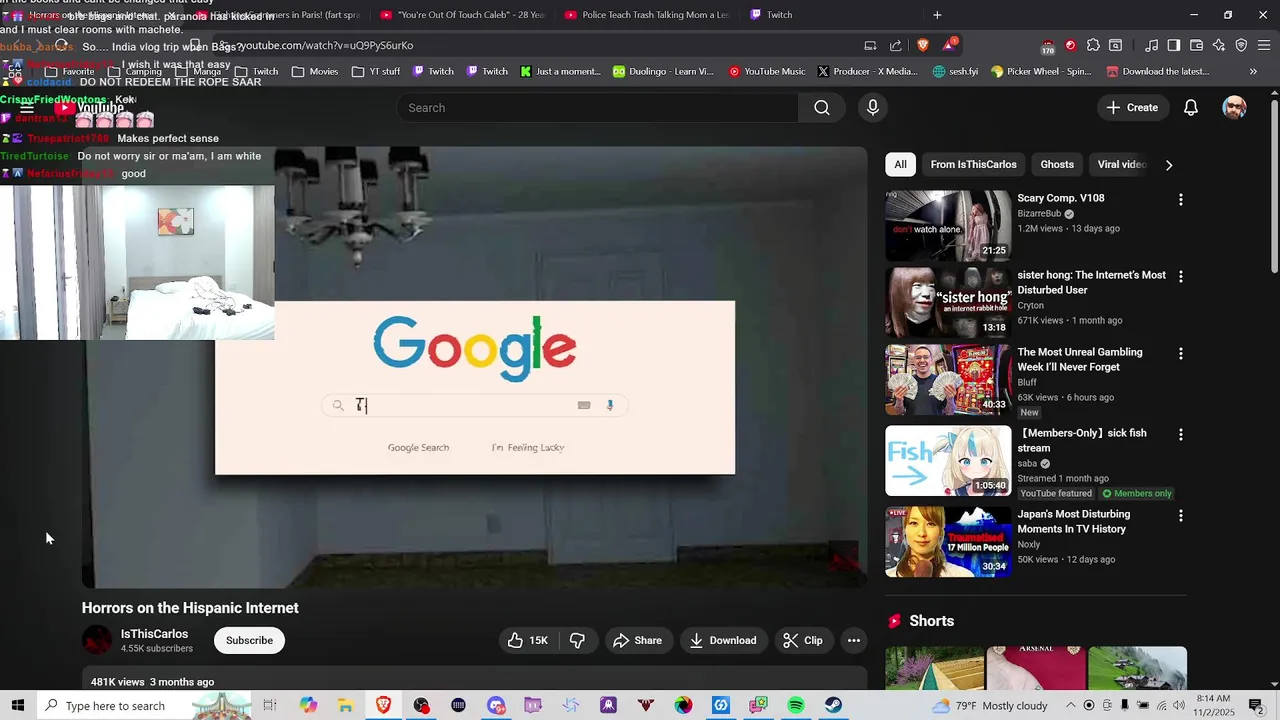Open the sick fish stream thumbnail
Viewport: 1280px width, 720px height.
click(948, 461)
